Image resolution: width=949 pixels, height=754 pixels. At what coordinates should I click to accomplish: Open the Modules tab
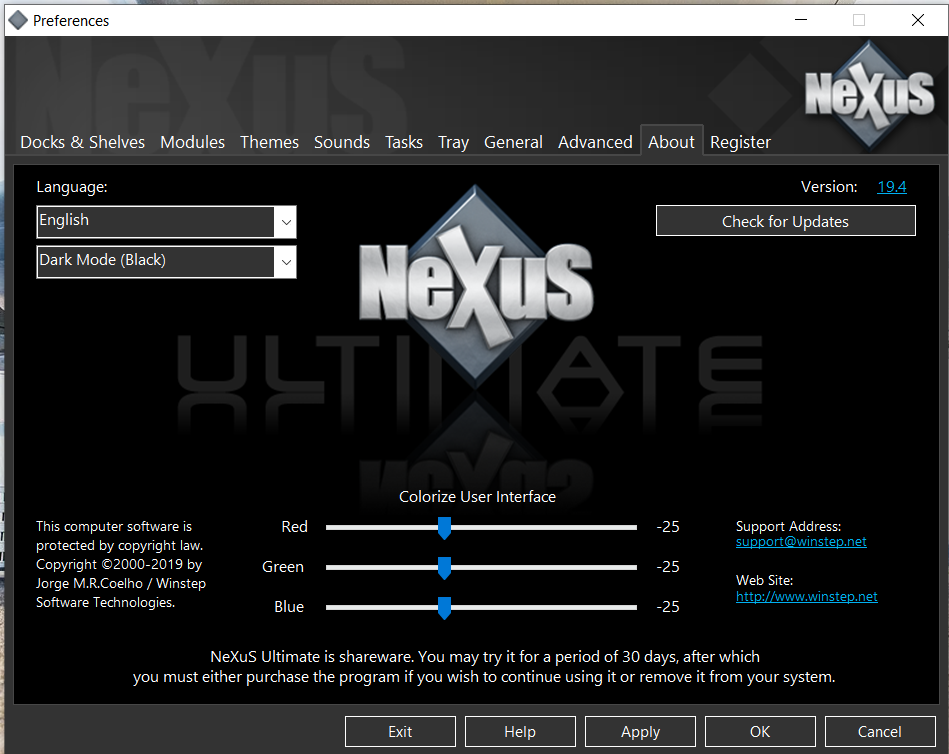click(192, 142)
